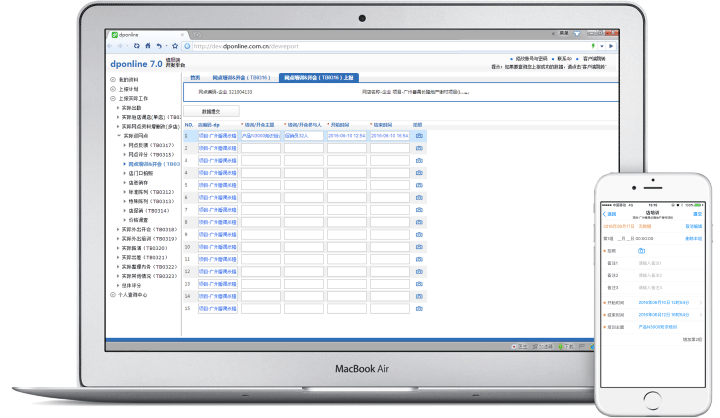This screenshot has height=418, width=720.
Task: Click the camera icon in table row 7
Action: click(419, 210)
